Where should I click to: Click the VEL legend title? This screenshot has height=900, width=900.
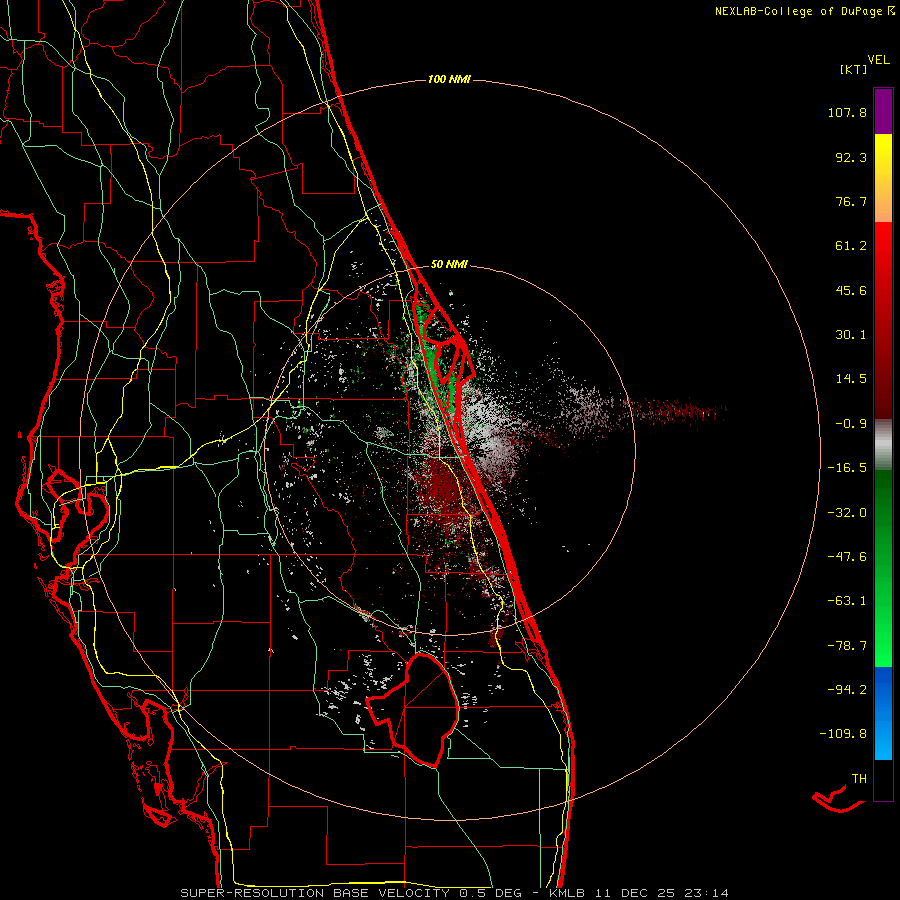click(x=879, y=60)
